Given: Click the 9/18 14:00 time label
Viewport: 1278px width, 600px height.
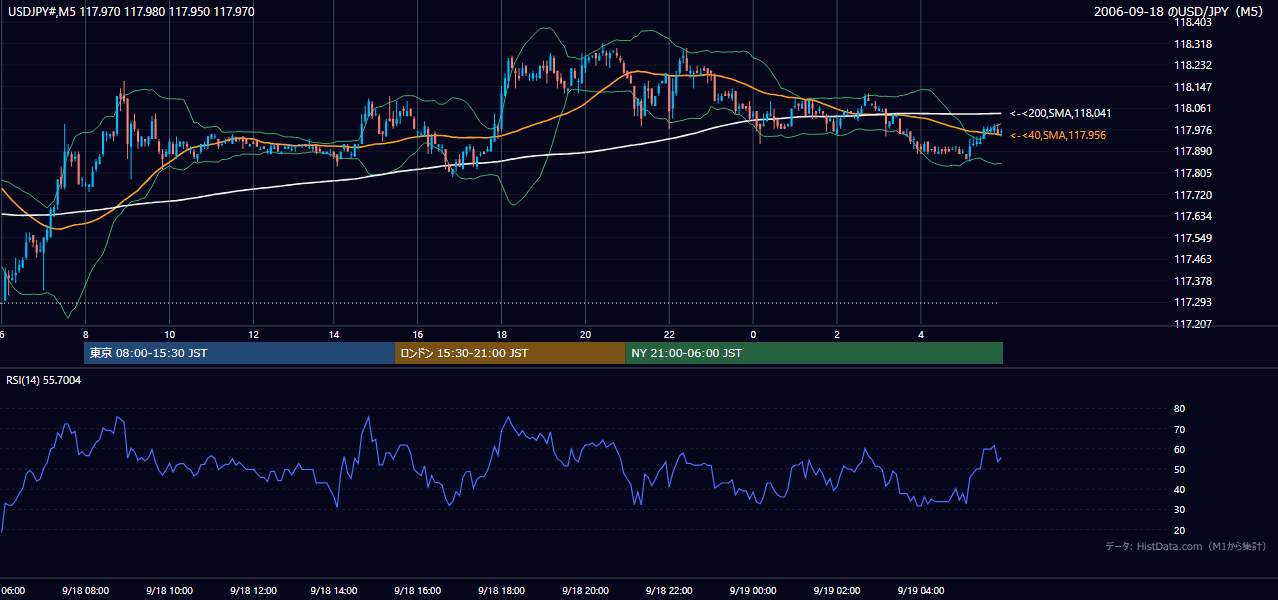Looking at the screenshot, I should click(x=335, y=591).
